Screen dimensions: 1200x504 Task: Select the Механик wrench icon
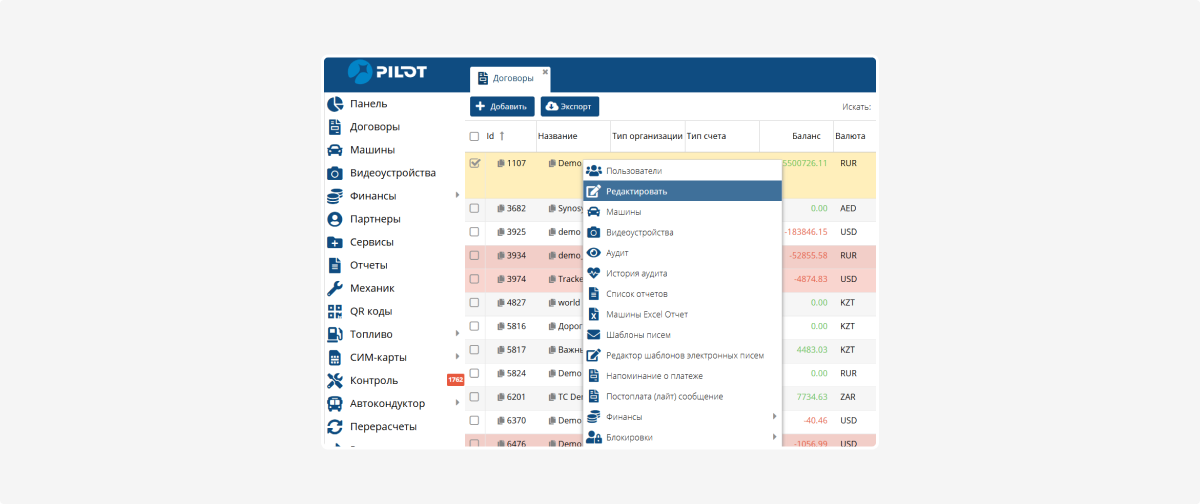coord(335,288)
